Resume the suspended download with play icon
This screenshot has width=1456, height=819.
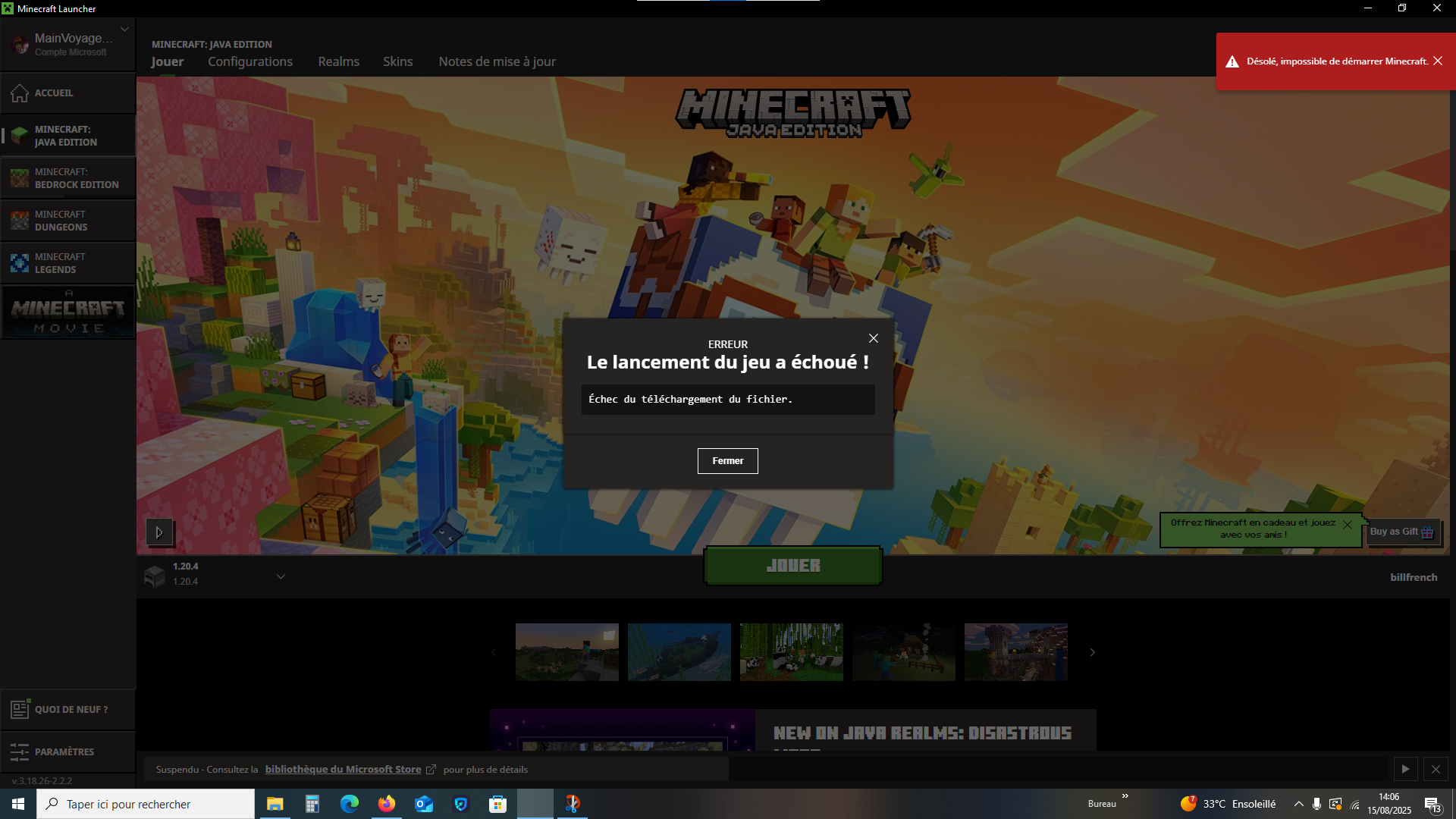coord(1405,769)
